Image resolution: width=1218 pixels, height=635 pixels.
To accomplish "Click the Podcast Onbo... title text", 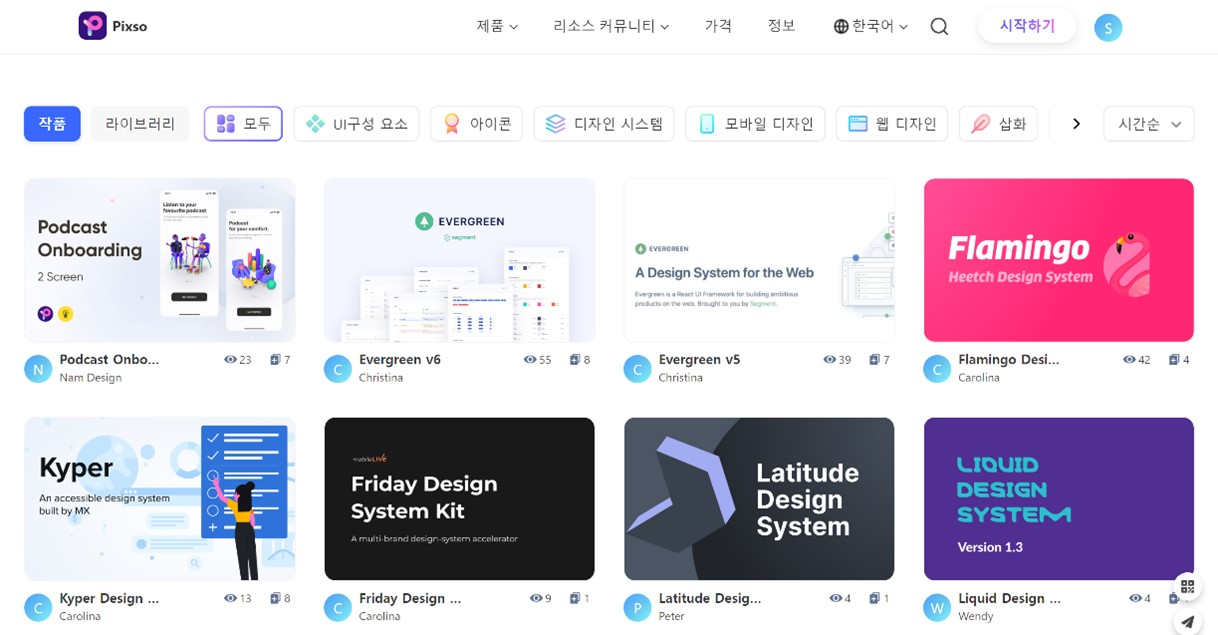I will pos(109,359).
